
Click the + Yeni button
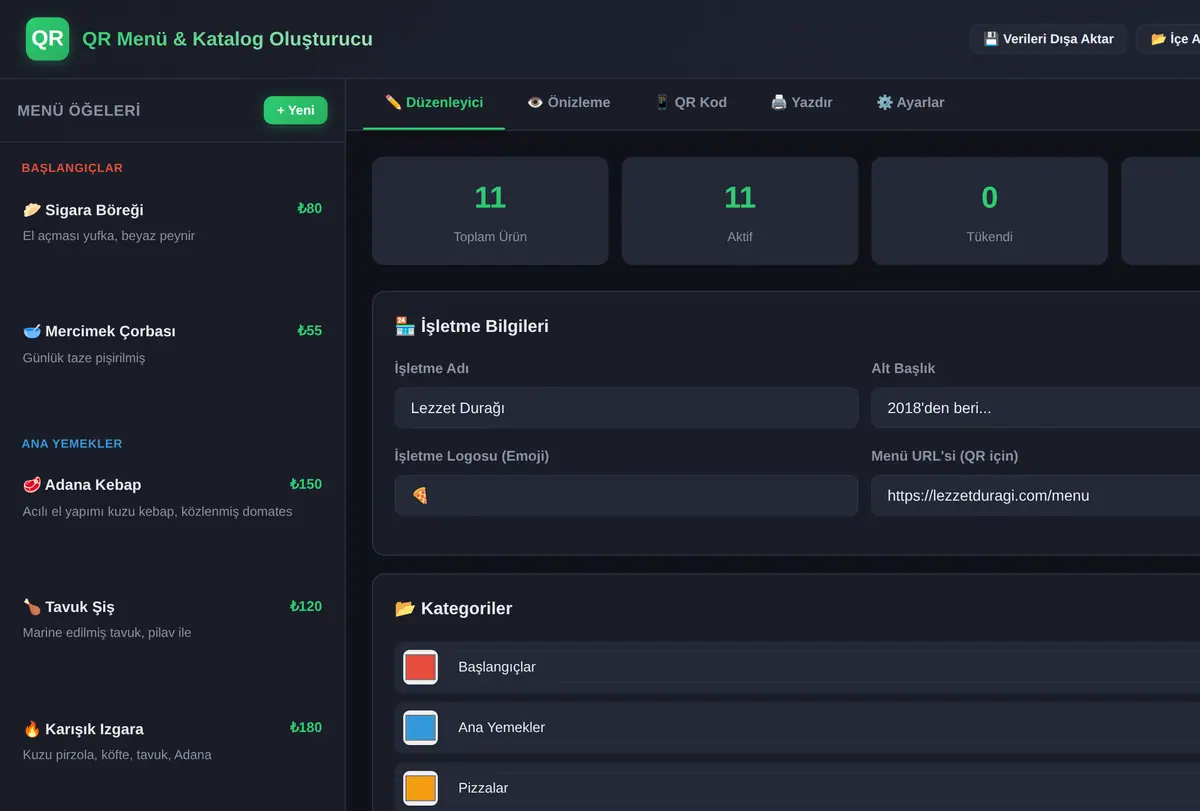tap(296, 110)
